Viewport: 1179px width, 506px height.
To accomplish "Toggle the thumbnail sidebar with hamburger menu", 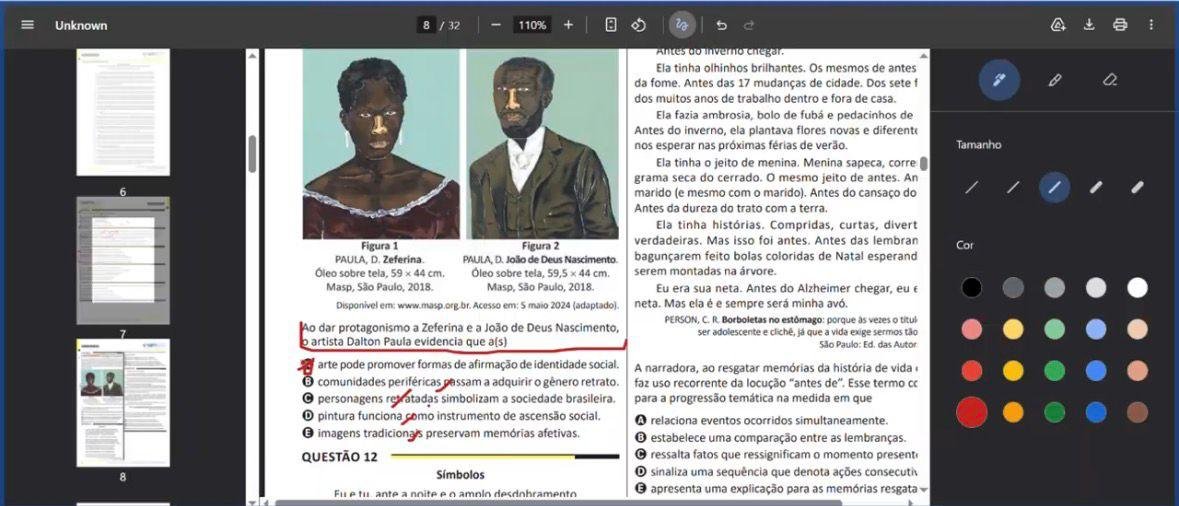I will (27, 25).
